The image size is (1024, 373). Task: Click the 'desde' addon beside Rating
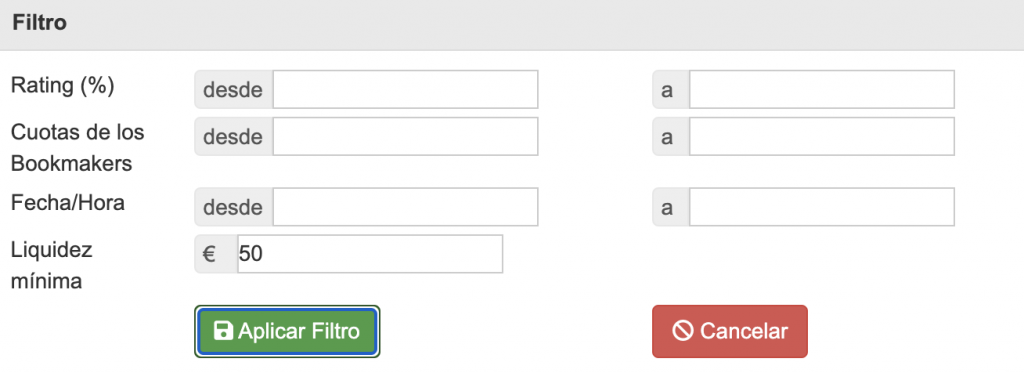point(234,89)
